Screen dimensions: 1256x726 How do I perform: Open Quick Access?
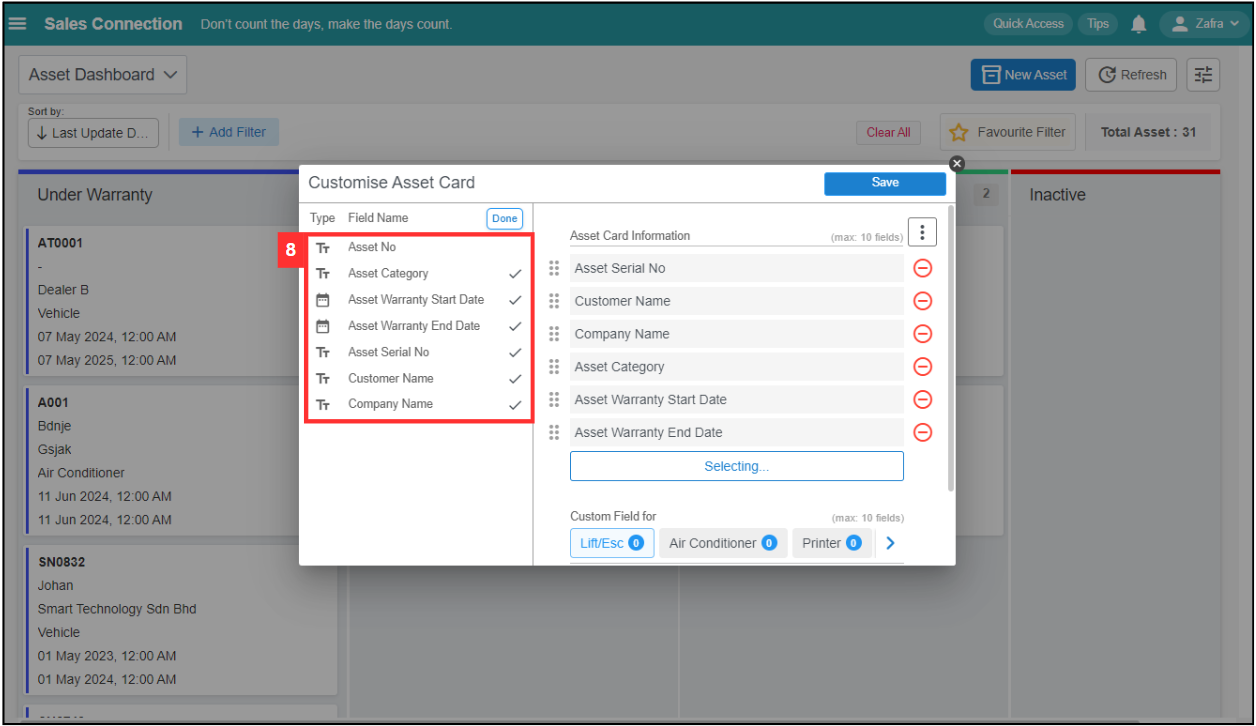(1028, 24)
